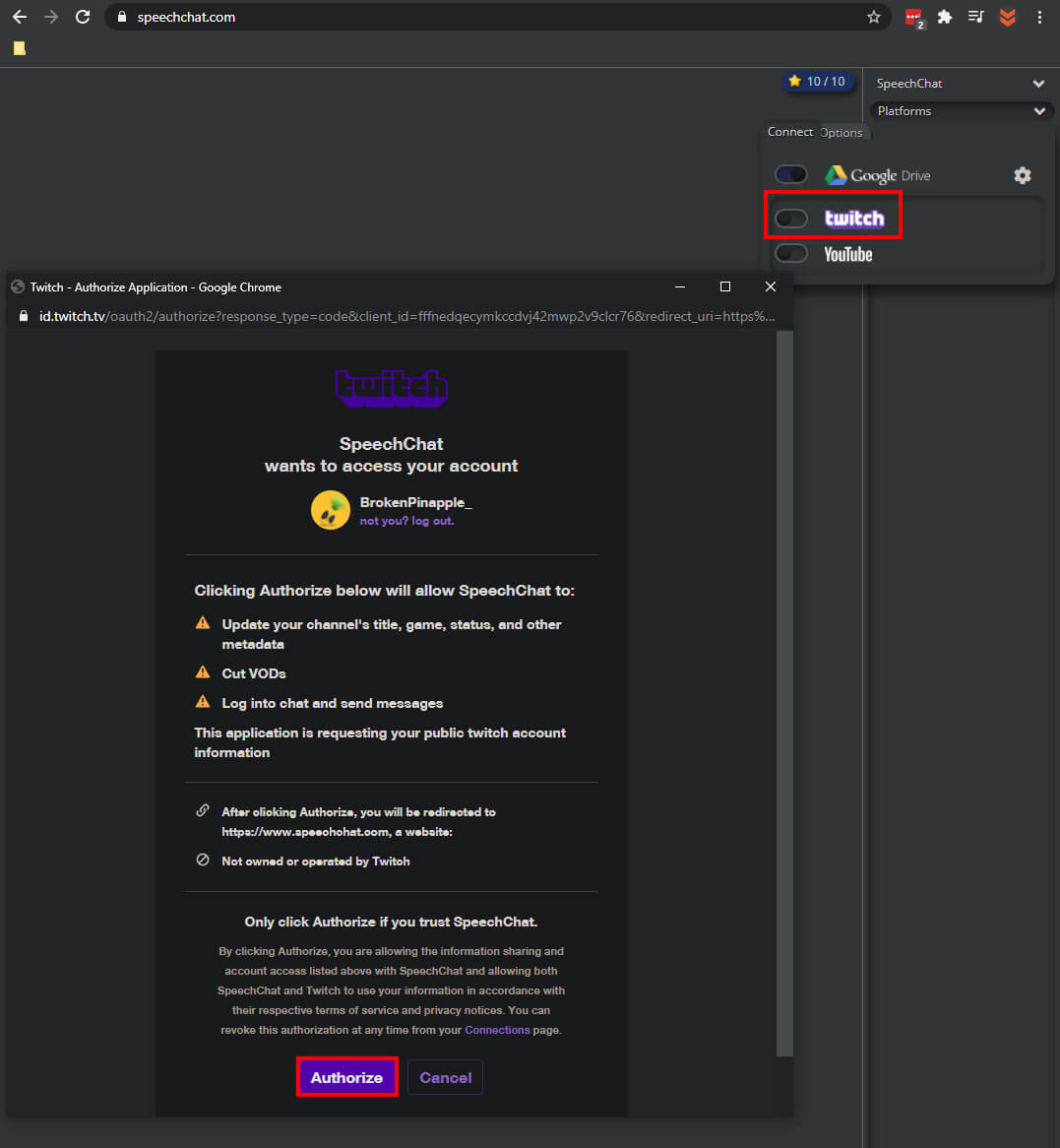Screen dimensions: 1060x1148
Task: Click the 10 / 10 star rating badge
Action: 817,82
